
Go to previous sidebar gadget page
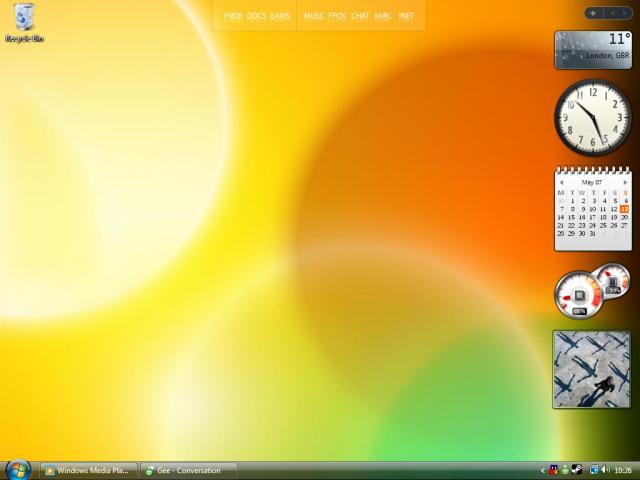point(613,13)
